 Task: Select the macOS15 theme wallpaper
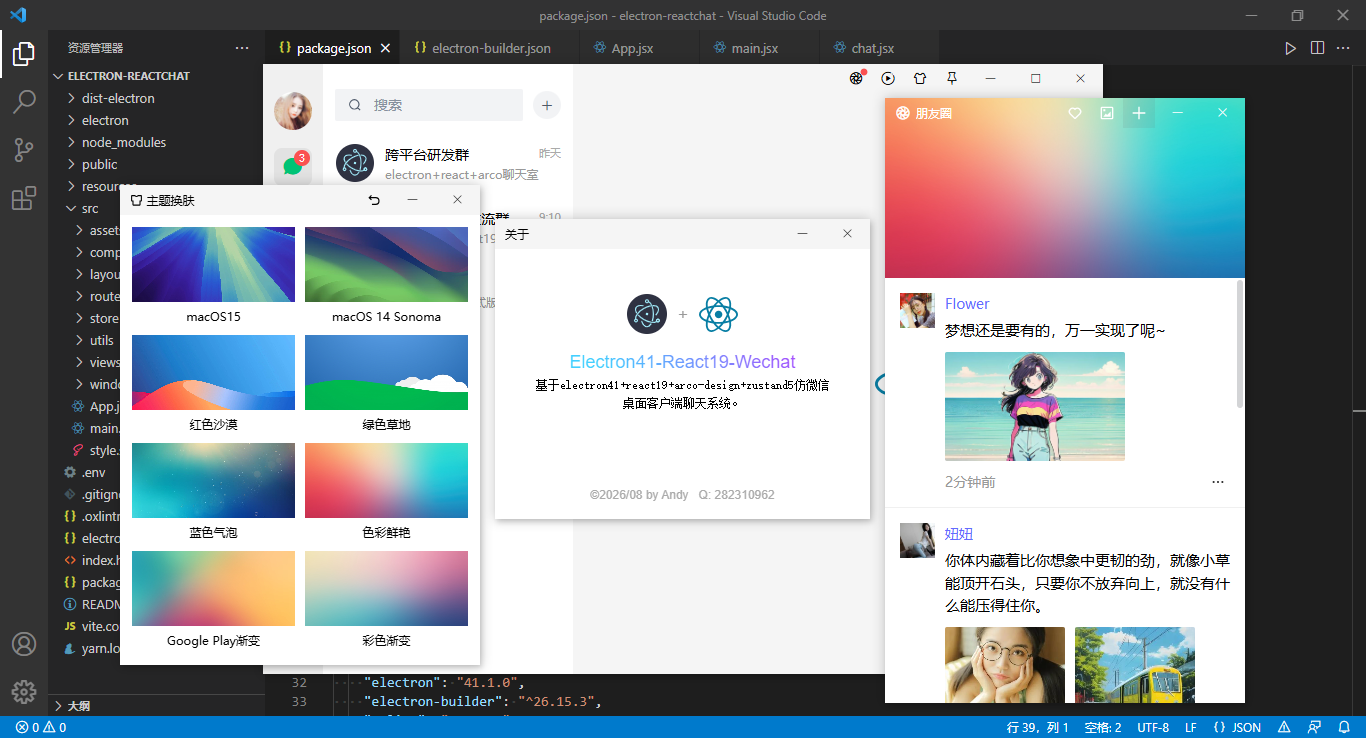click(x=213, y=264)
